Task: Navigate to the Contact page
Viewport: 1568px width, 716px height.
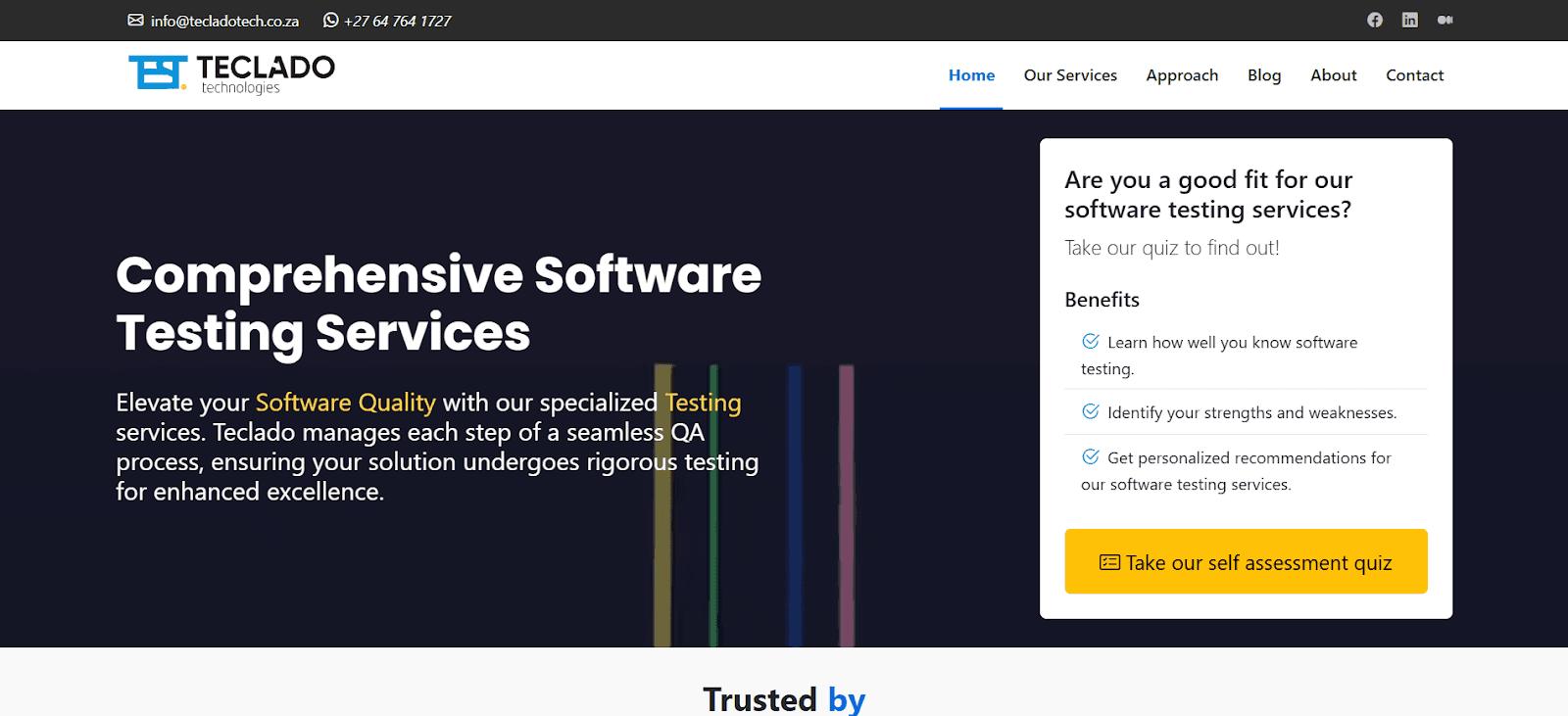Action: (x=1414, y=75)
